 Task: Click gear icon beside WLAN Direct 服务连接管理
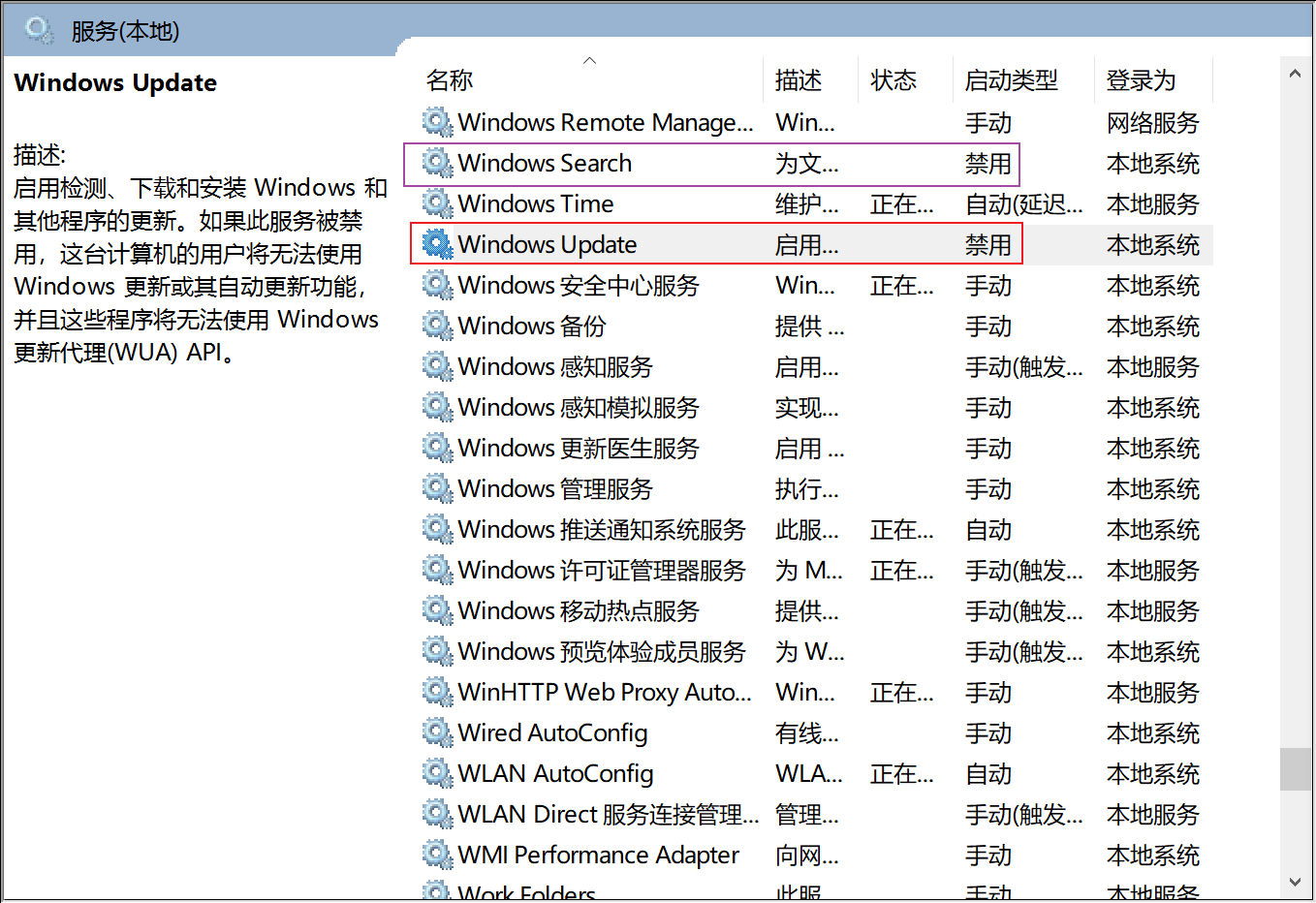pos(437,814)
